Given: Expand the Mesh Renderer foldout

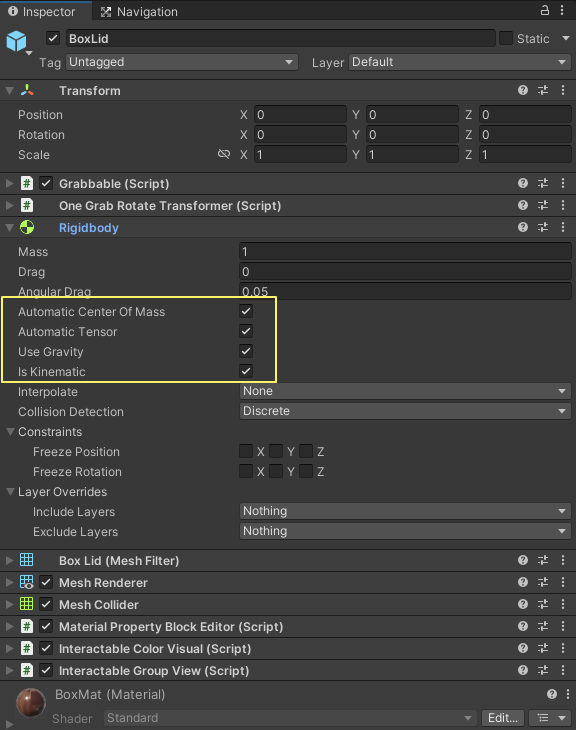Looking at the screenshot, I should [9, 582].
